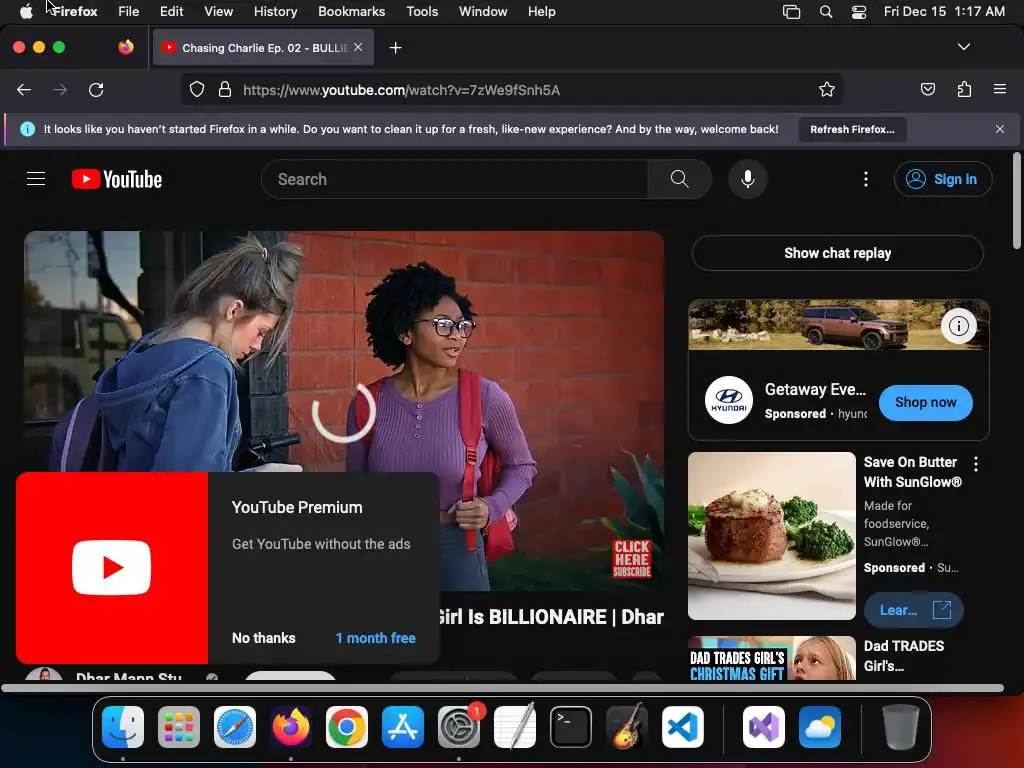Image resolution: width=1024 pixels, height=768 pixels.
Task: Open Weather app from the dock
Action: point(820,727)
